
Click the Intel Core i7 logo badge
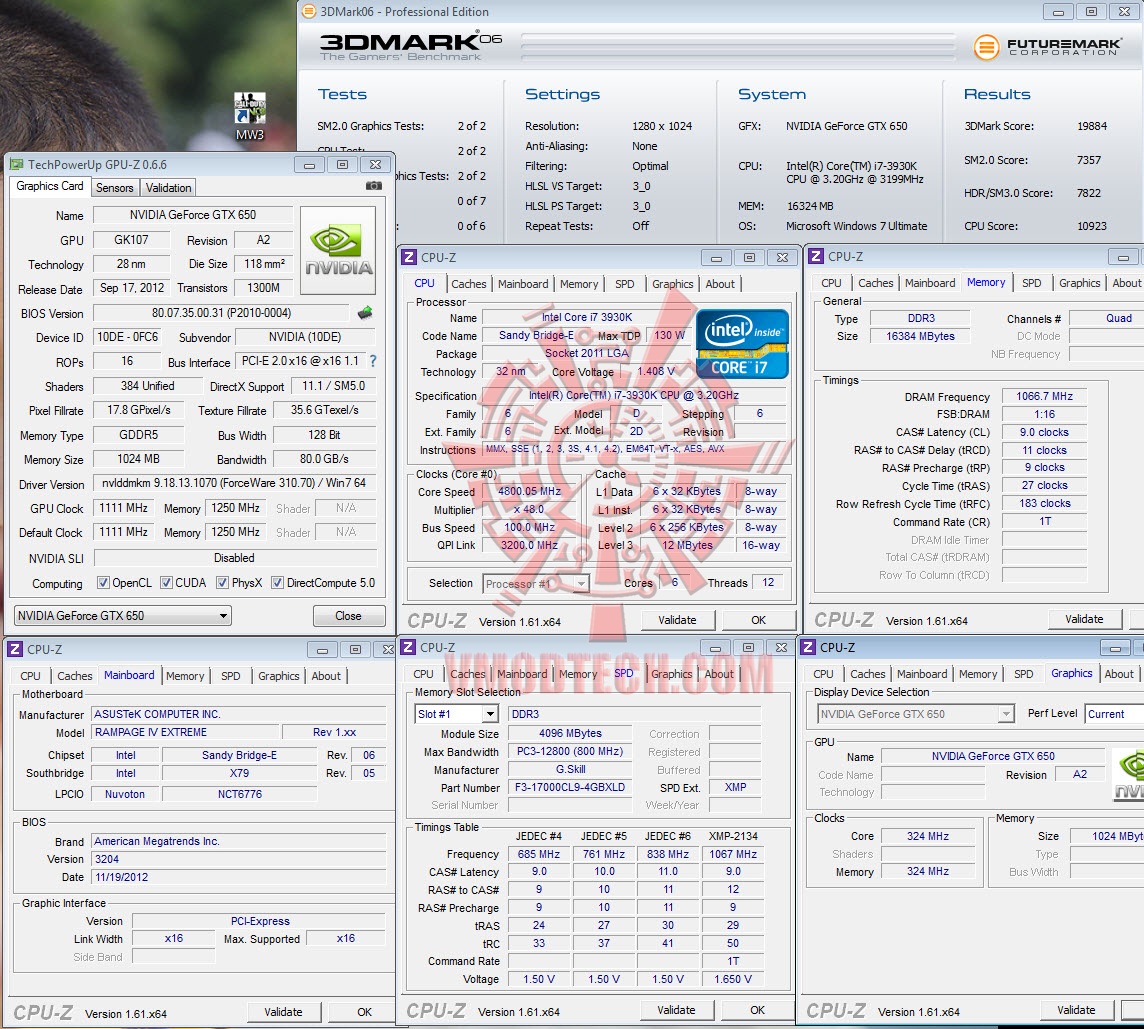coord(742,343)
